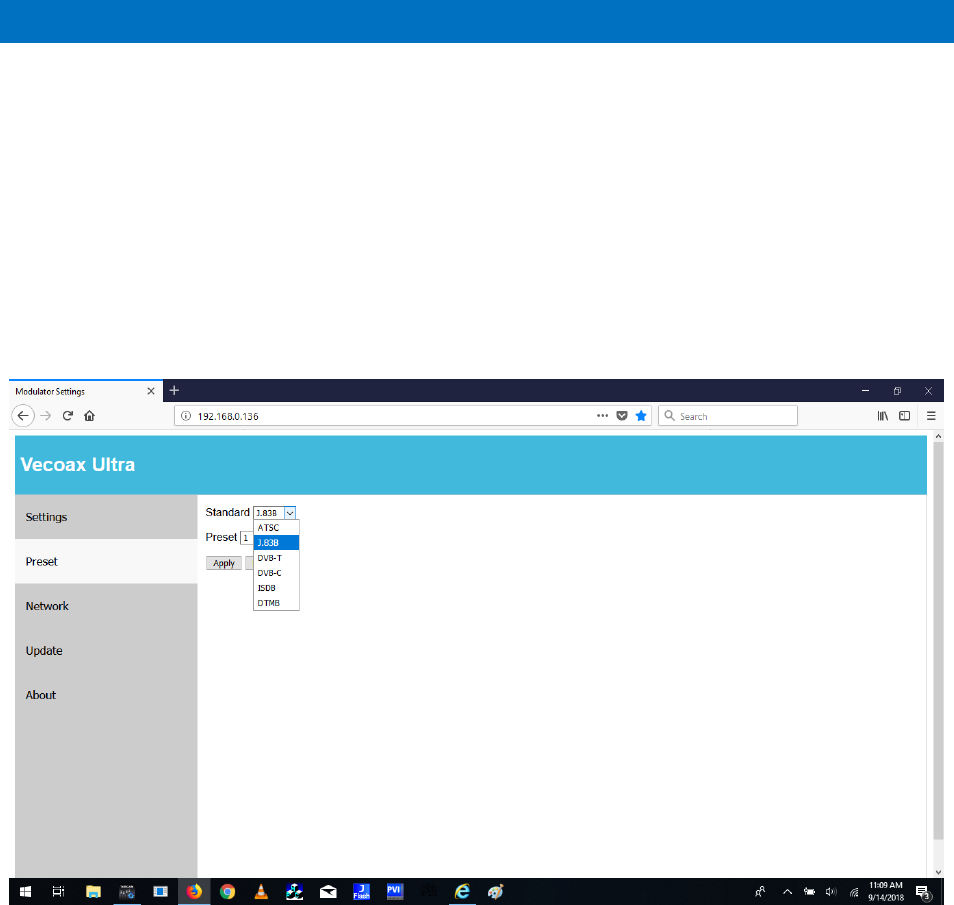
Task: Open the paint palette app on the taskbar
Action: 495,892
